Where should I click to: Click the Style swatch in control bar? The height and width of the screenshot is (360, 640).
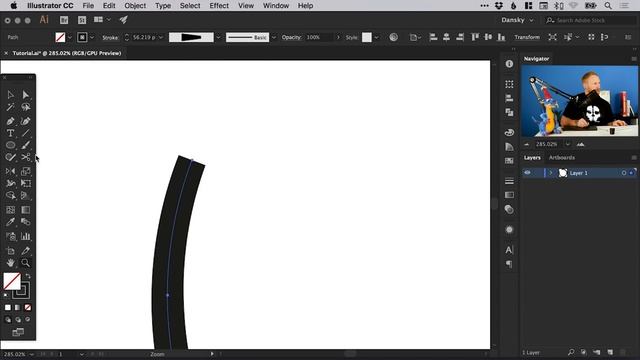(367, 37)
